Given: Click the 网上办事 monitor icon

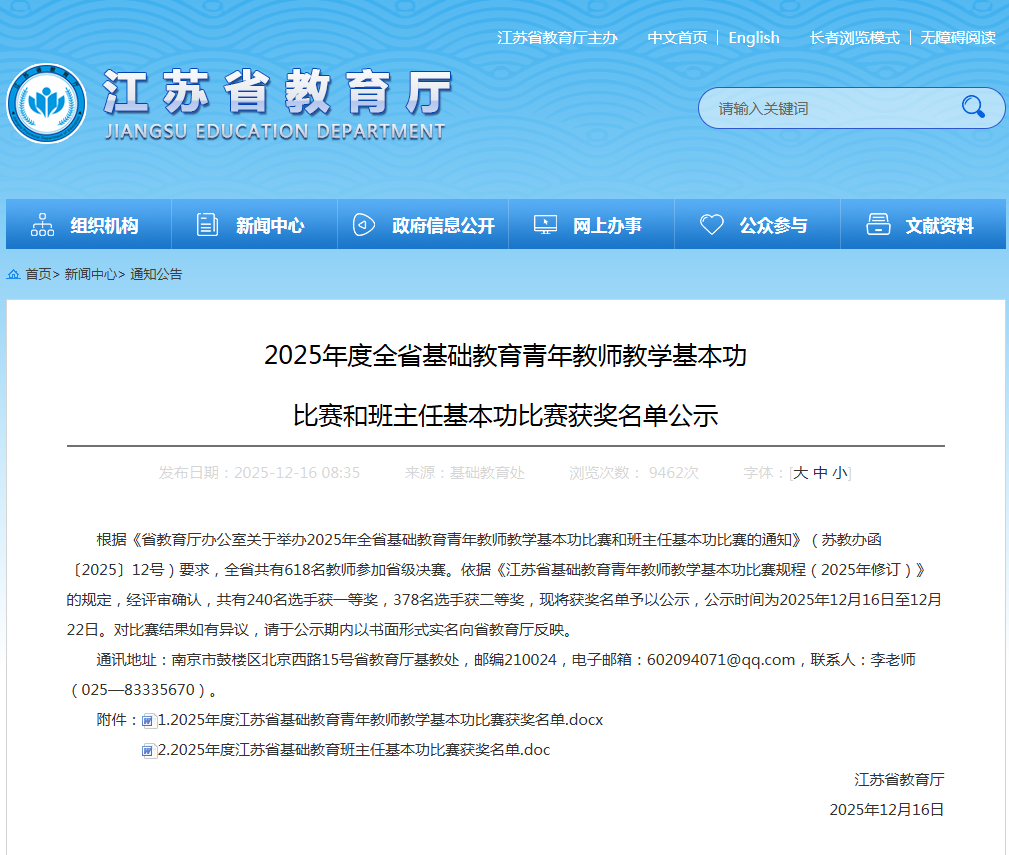Looking at the screenshot, I should 545,225.
